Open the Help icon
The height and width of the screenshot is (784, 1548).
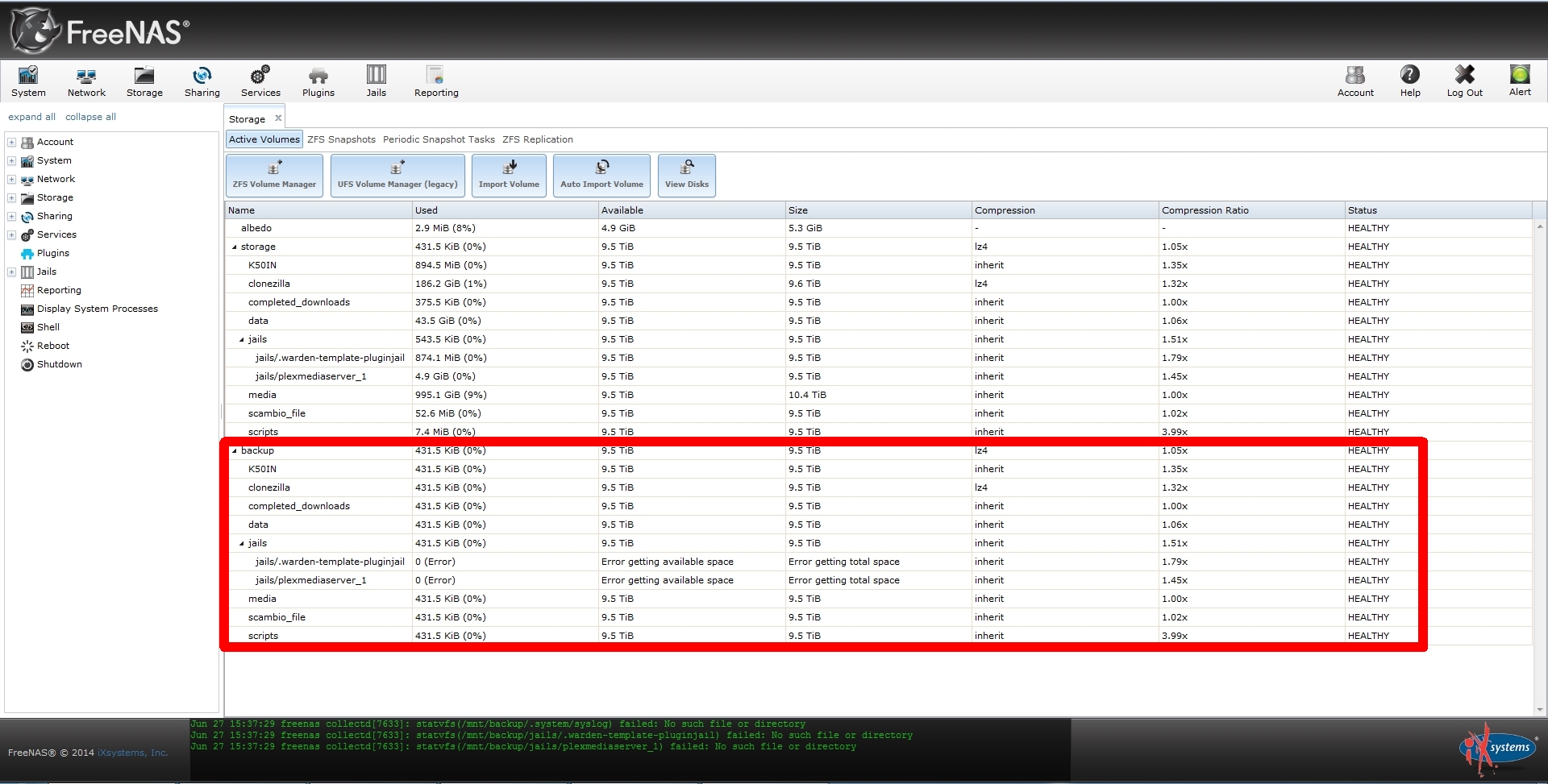click(x=1410, y=81)
